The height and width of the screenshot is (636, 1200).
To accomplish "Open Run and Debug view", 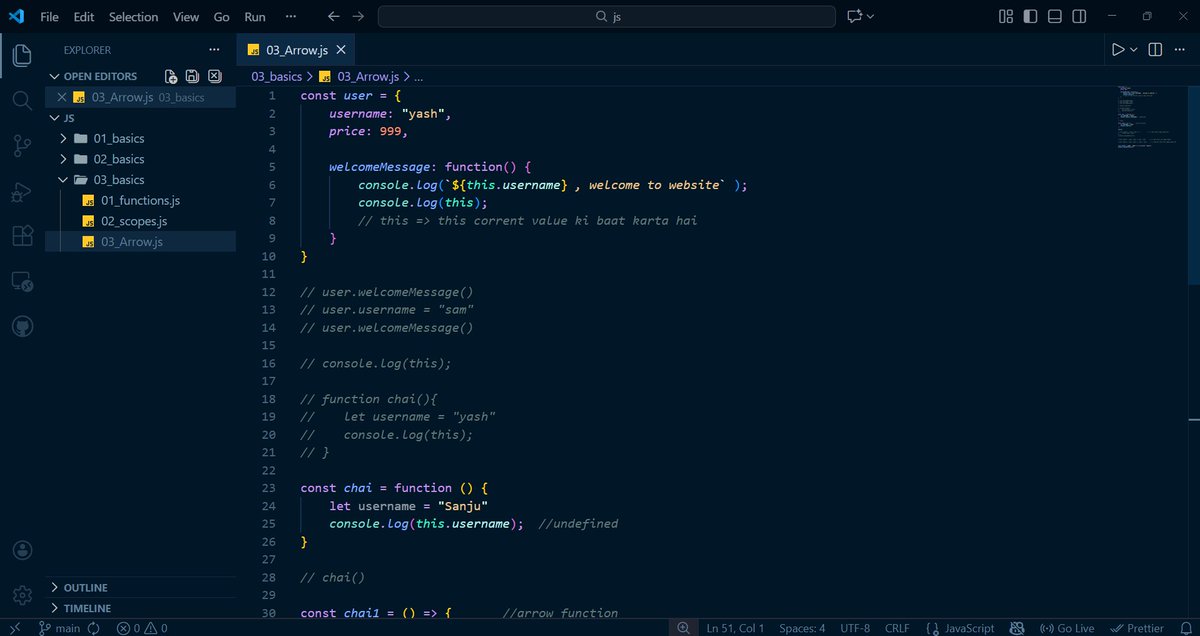I will click(x=22, y=191).
